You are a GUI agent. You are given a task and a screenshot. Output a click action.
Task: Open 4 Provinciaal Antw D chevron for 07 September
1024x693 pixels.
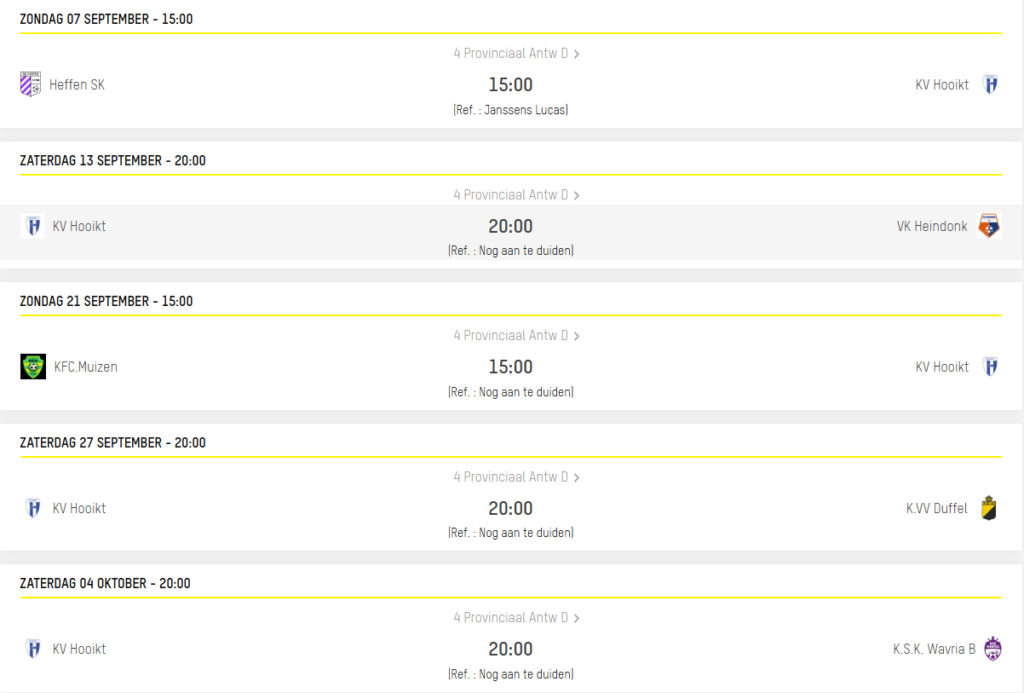(x=577, y=54)
